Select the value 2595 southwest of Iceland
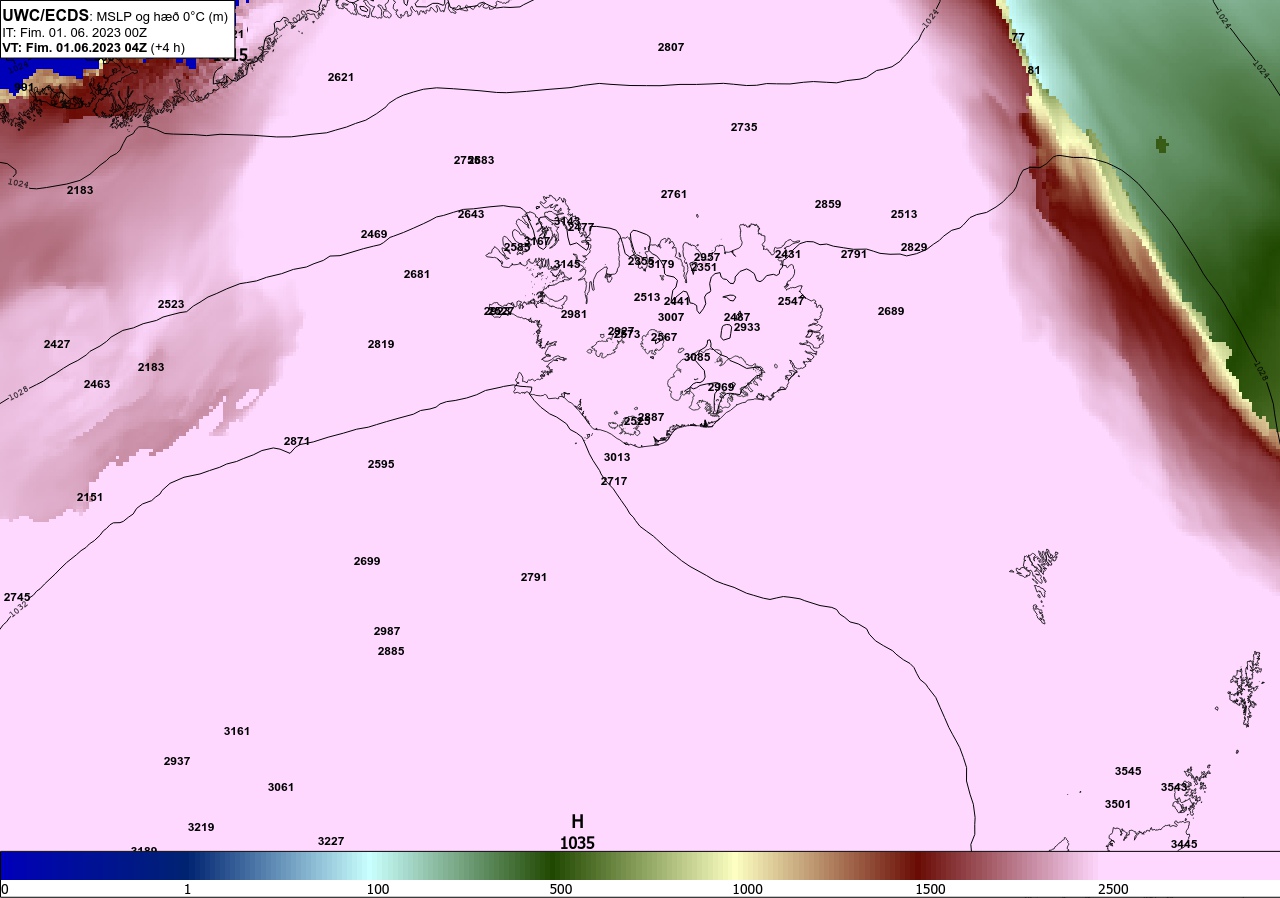1280x898 pixels. coord(381,464)
